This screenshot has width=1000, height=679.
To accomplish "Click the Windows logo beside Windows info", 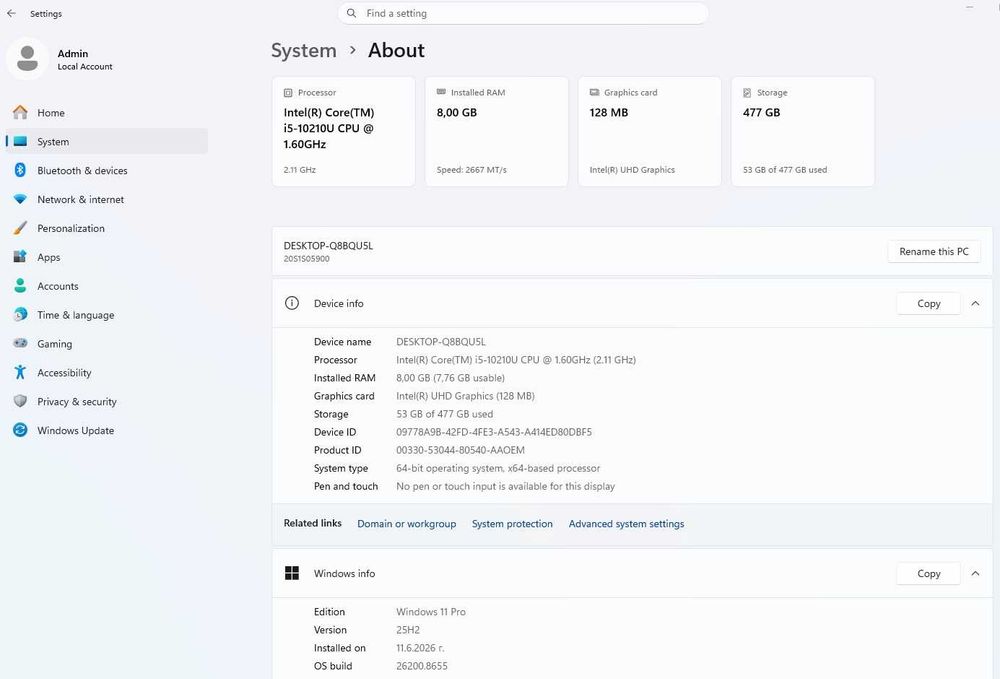I will 292,573.
